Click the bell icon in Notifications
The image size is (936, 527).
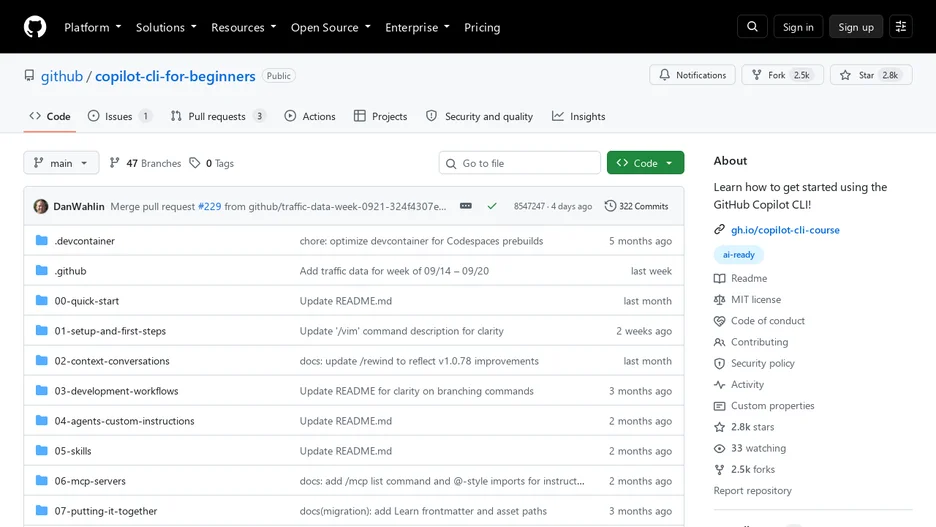coord(664,75)
